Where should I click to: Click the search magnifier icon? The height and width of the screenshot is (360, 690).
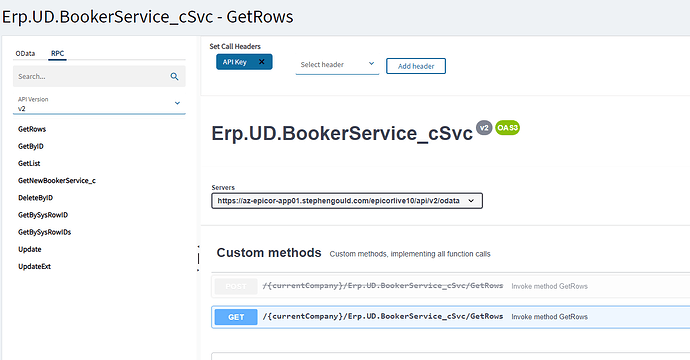click(x=174, y=77)
